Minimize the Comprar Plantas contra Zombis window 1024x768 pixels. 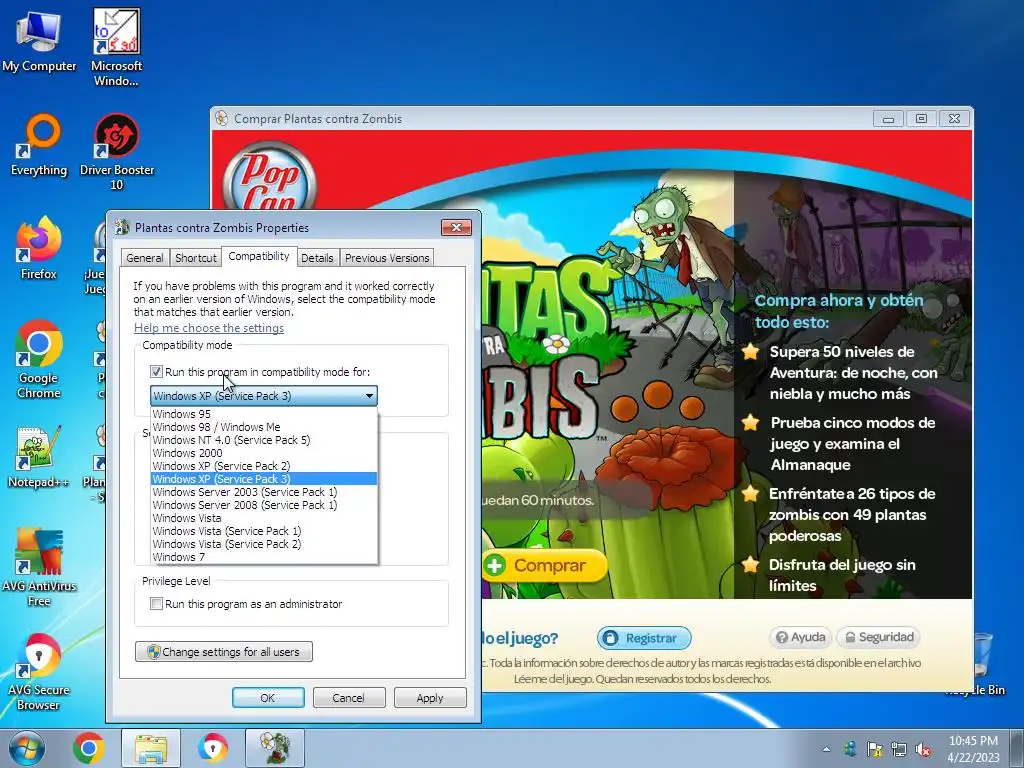click(888, 119)
